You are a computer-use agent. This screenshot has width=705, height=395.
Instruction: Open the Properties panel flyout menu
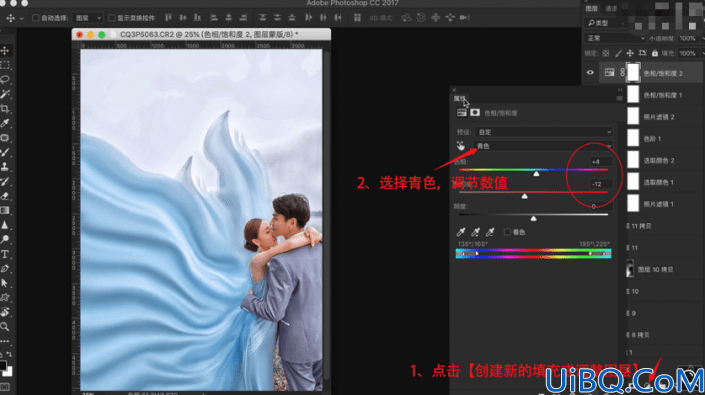[x=620, y=98]
